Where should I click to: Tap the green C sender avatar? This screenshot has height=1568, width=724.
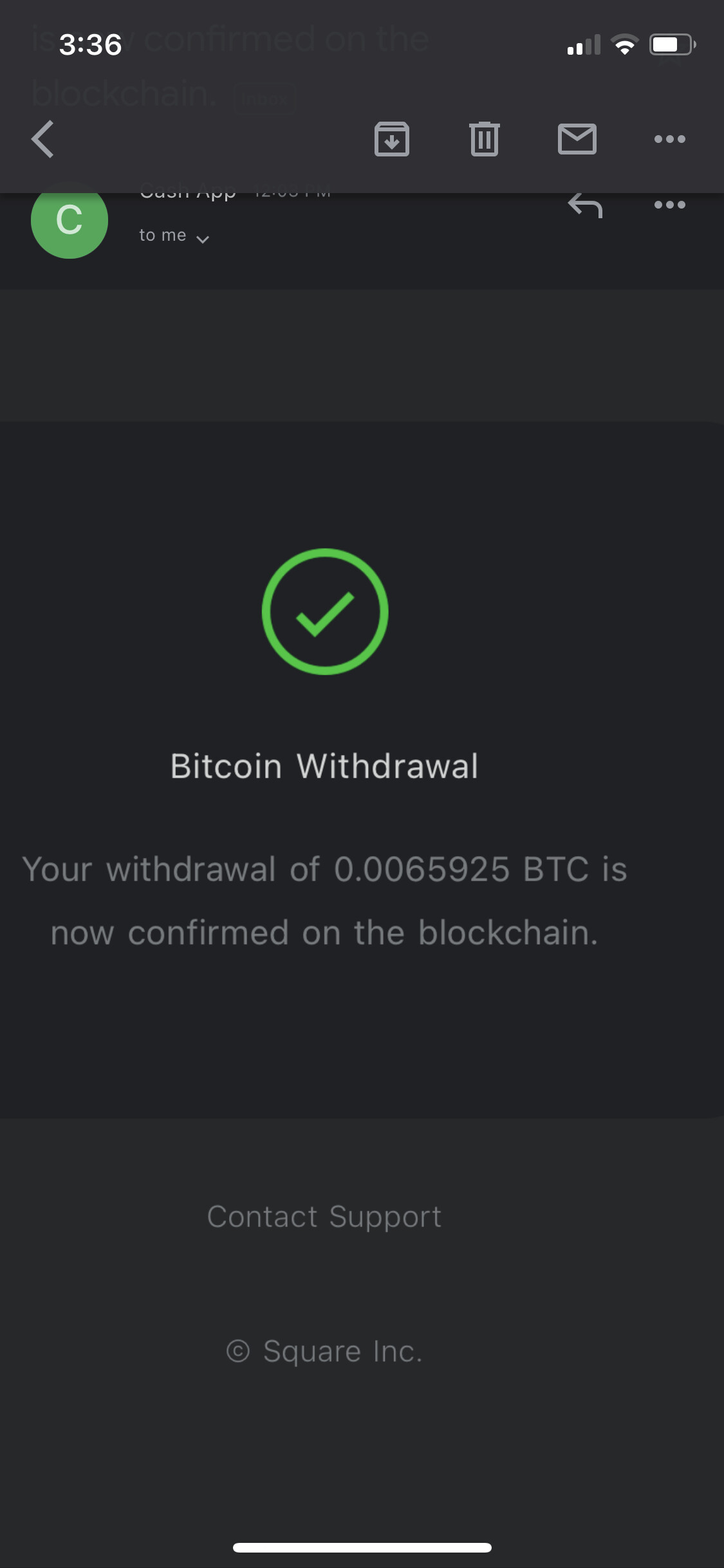70,220
